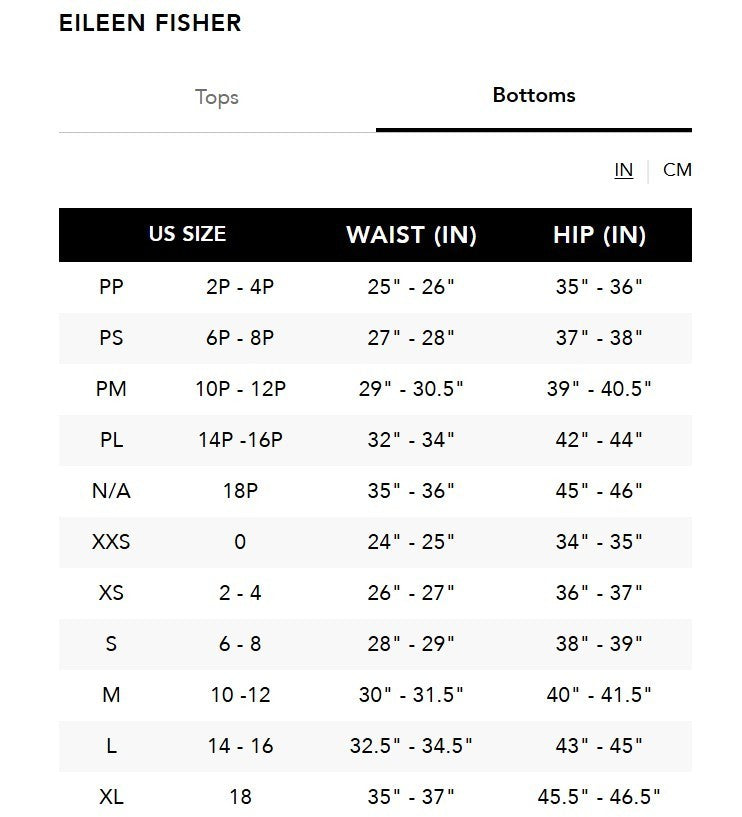Click the EILEEN FISHER brand heading

(150, 23)
